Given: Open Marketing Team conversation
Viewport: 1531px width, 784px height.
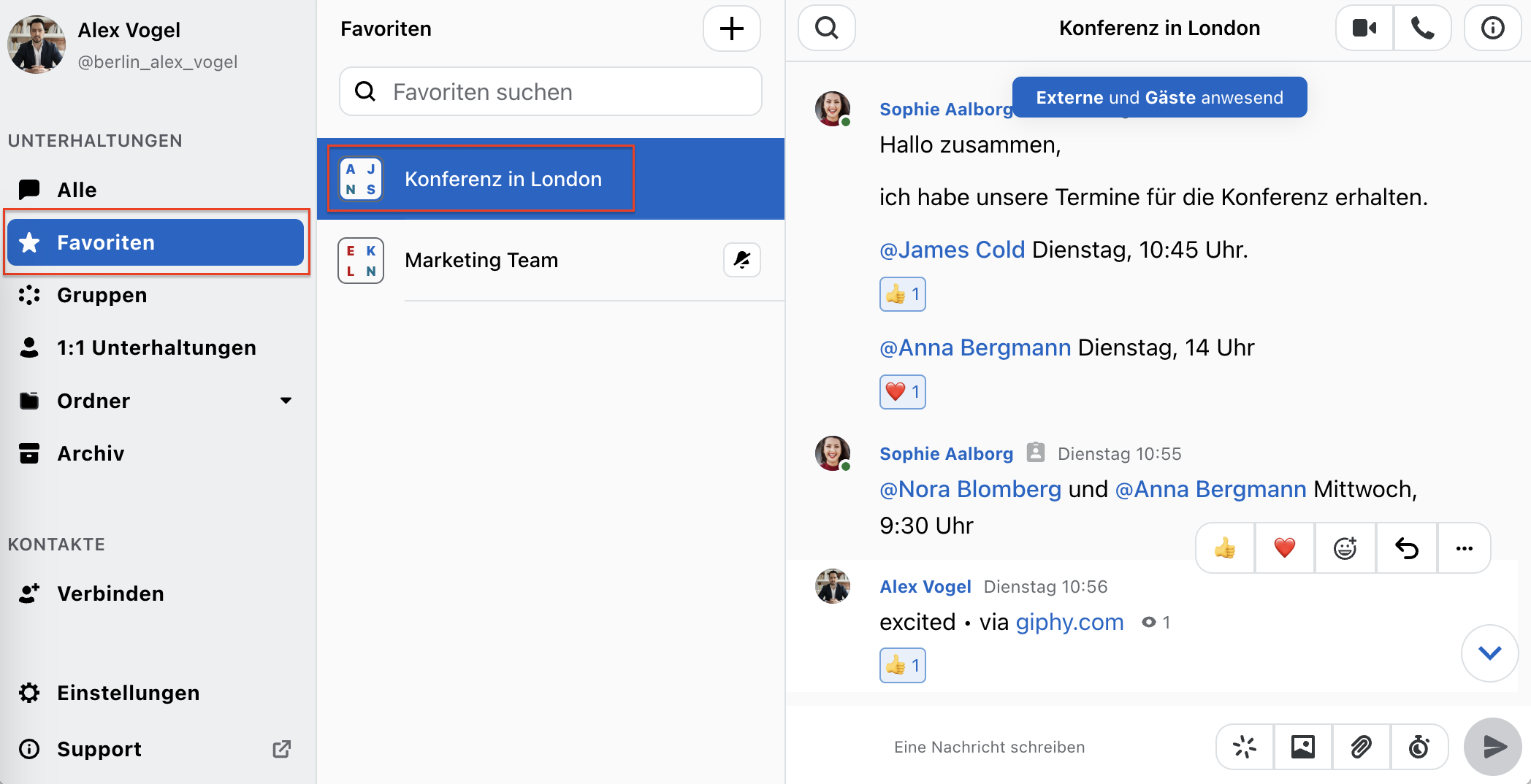Looking at the screenshot, I should click(551, 261).
